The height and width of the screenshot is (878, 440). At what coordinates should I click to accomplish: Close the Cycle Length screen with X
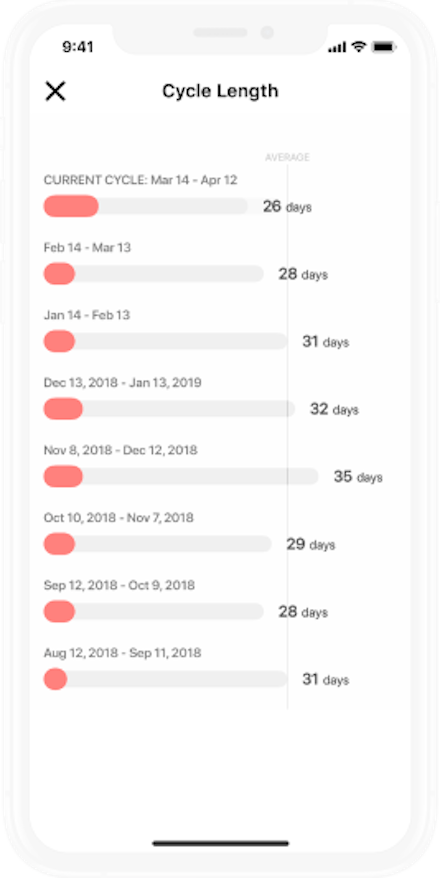pyautogui.click(x=55, y=91)
